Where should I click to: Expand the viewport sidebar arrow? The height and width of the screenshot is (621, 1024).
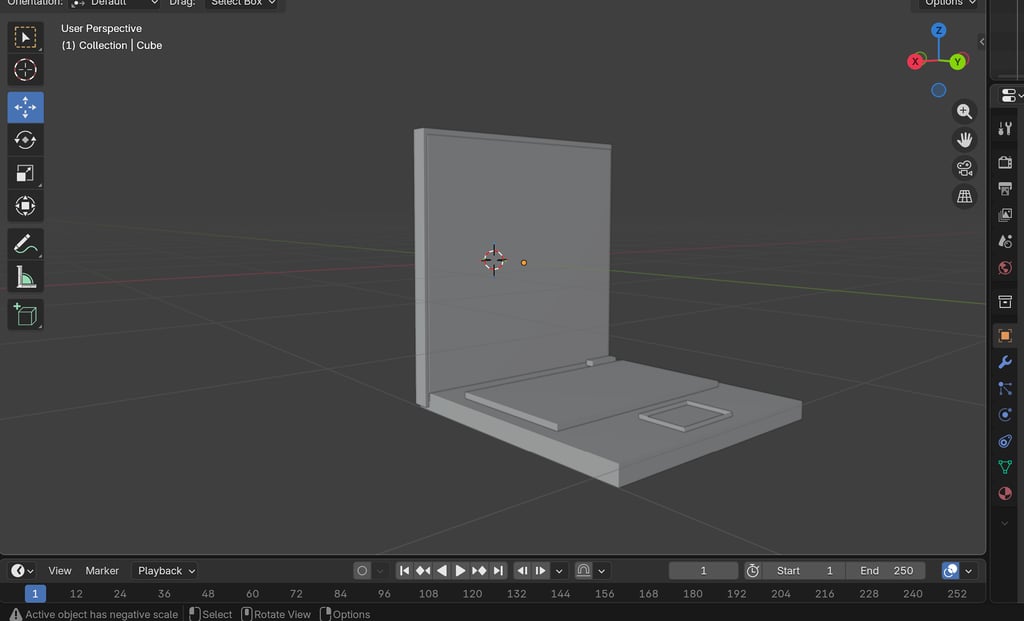pos(982,42)
